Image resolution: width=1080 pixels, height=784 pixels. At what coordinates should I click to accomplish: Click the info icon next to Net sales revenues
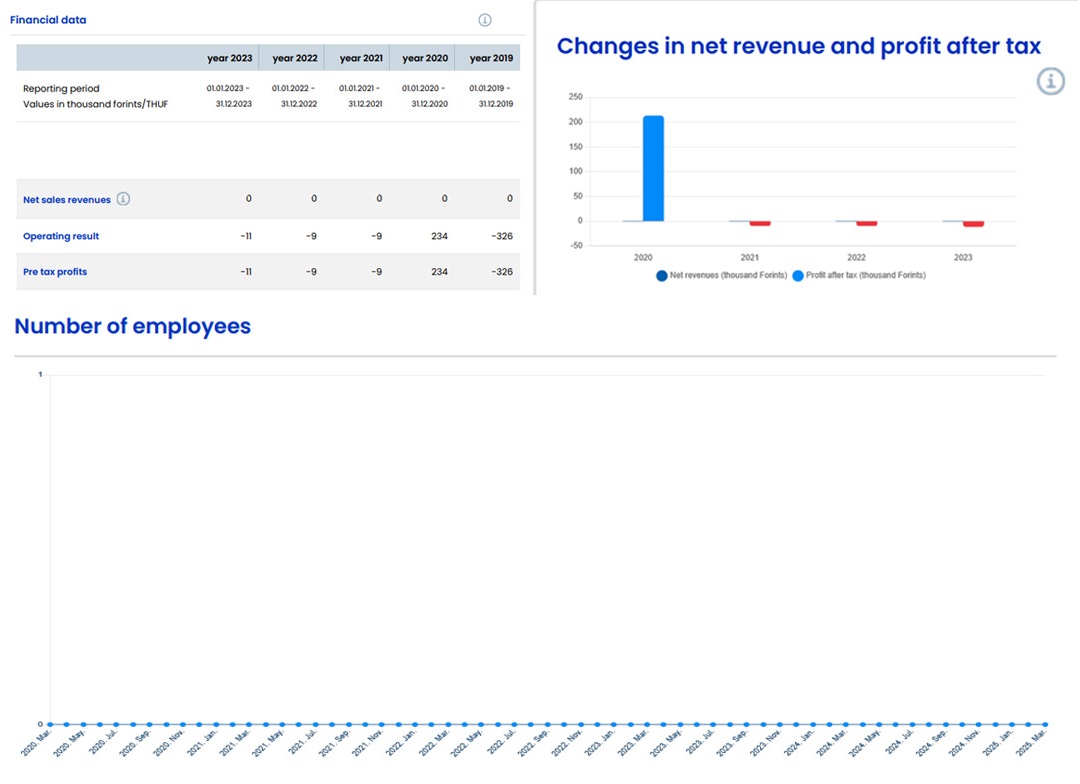(x=123, y=199)
